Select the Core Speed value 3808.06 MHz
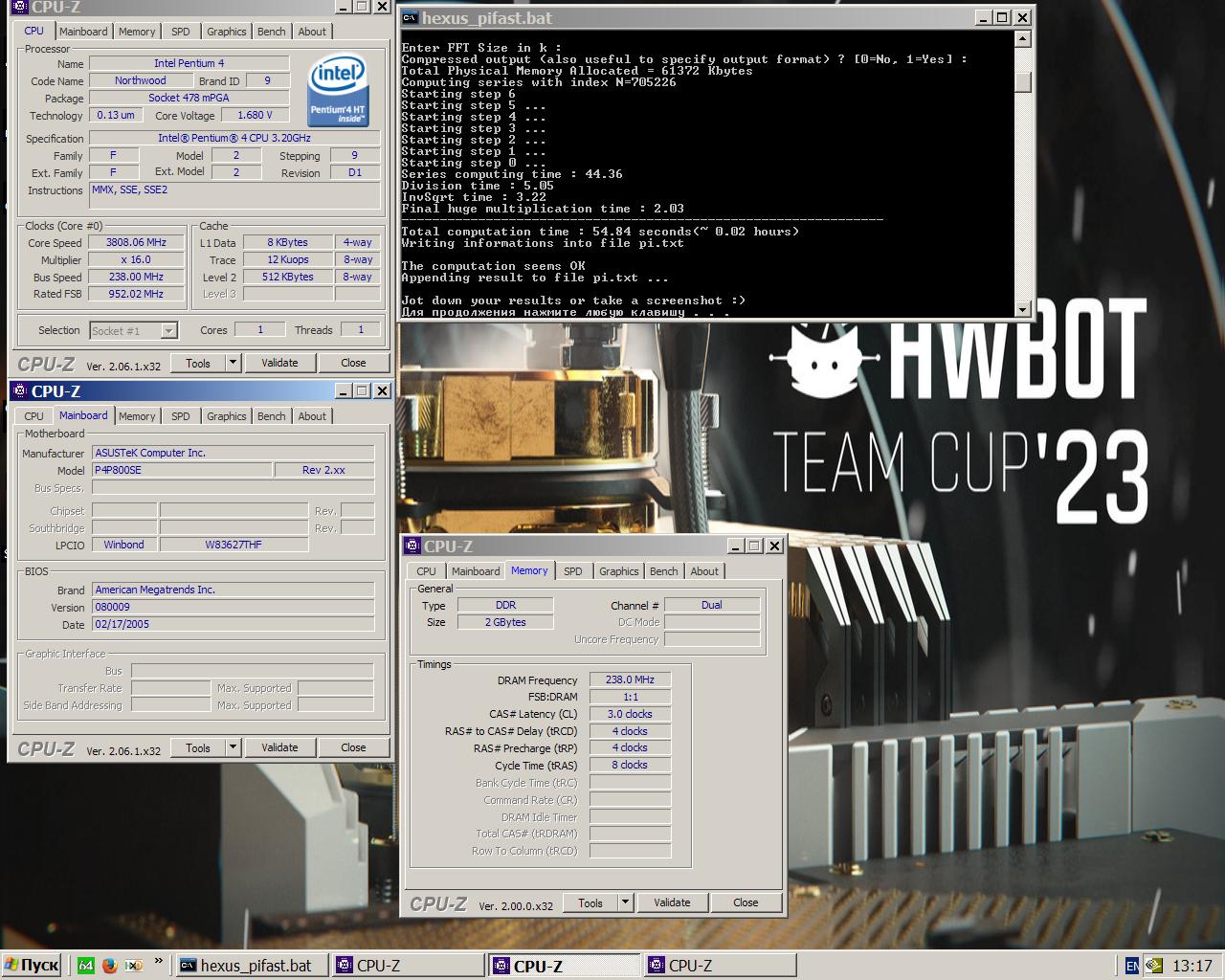Viewport: 1225px width, 980px height. coord(136,243)
